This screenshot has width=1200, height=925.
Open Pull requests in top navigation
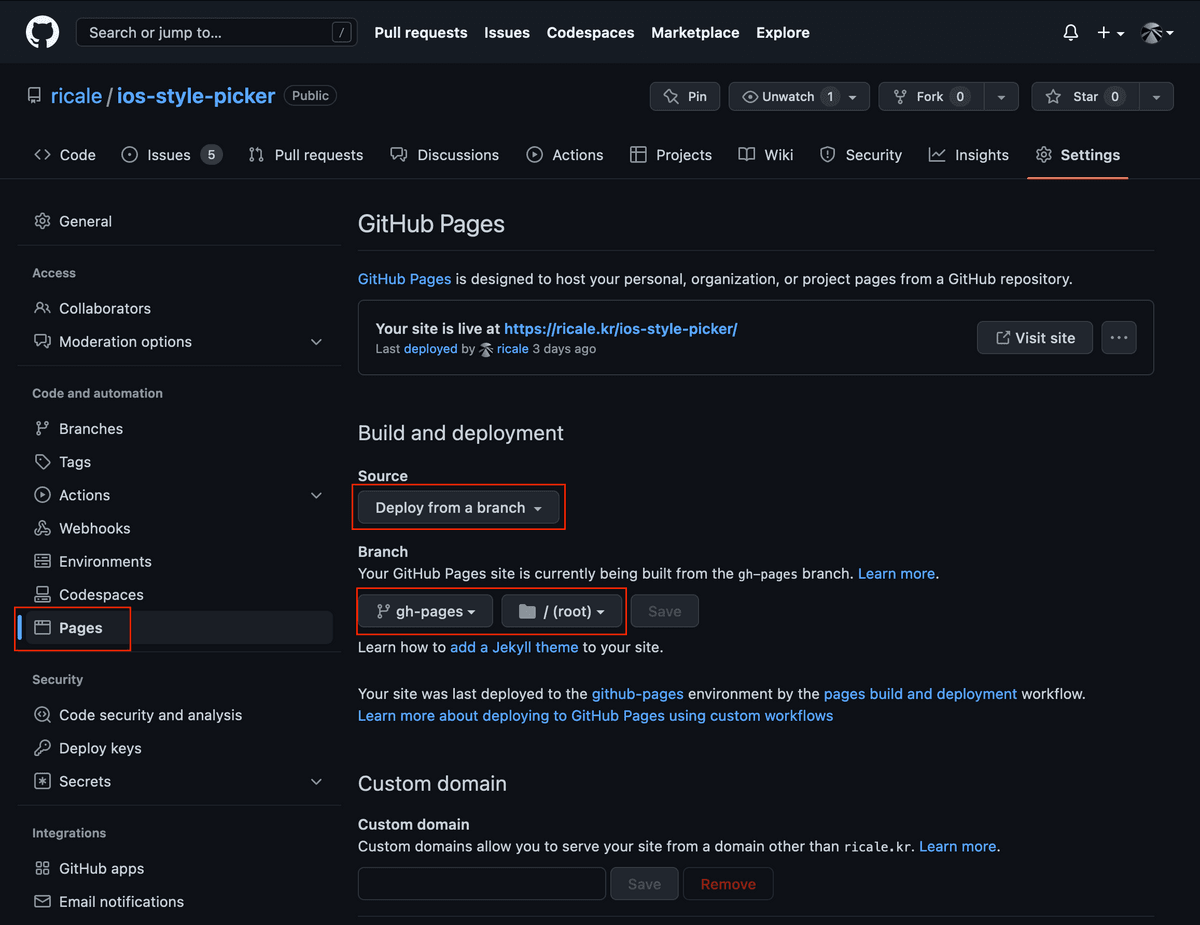[x=421, y=33]
